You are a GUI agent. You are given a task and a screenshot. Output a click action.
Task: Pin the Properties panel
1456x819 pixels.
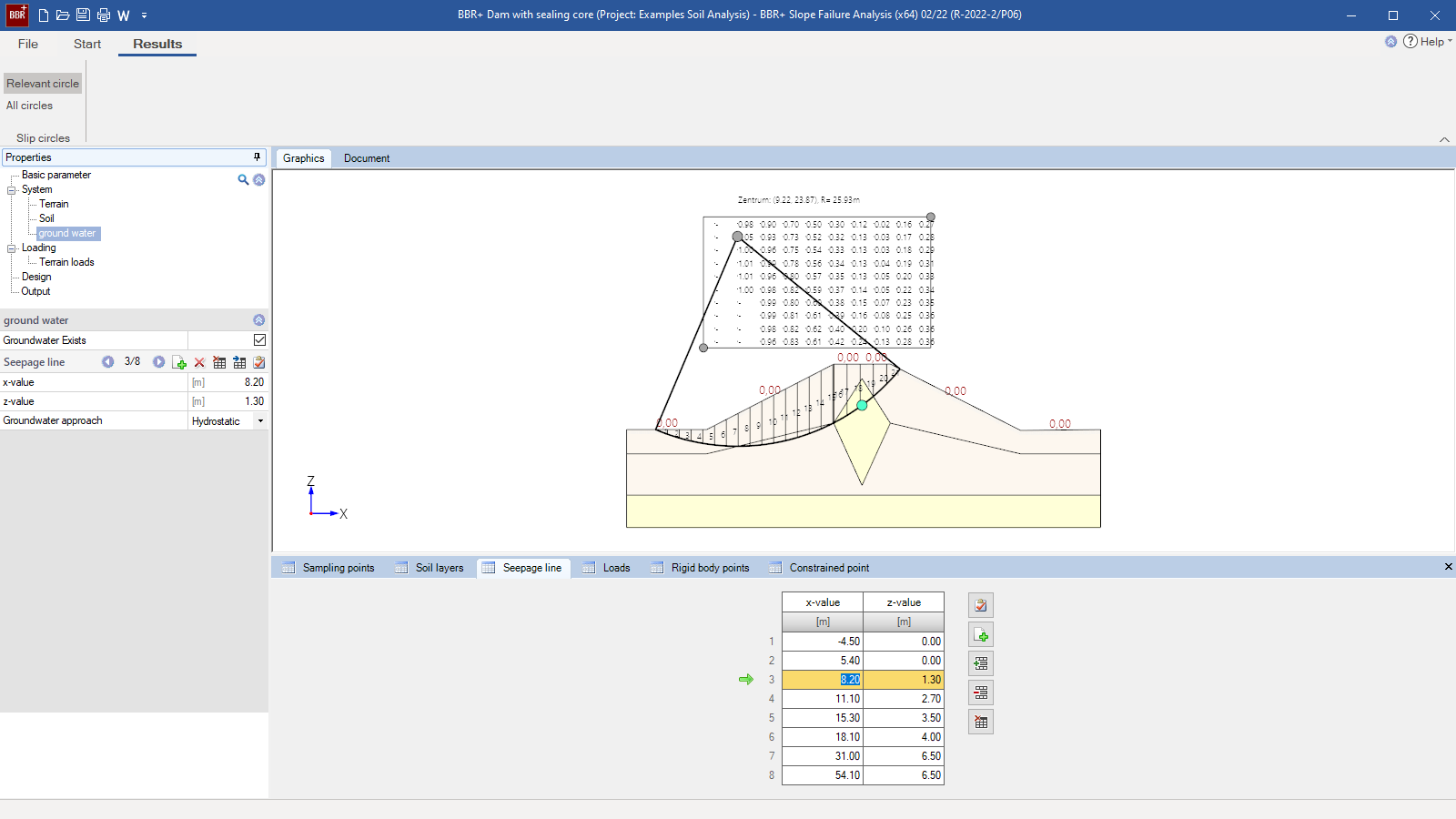click(257, 157)
